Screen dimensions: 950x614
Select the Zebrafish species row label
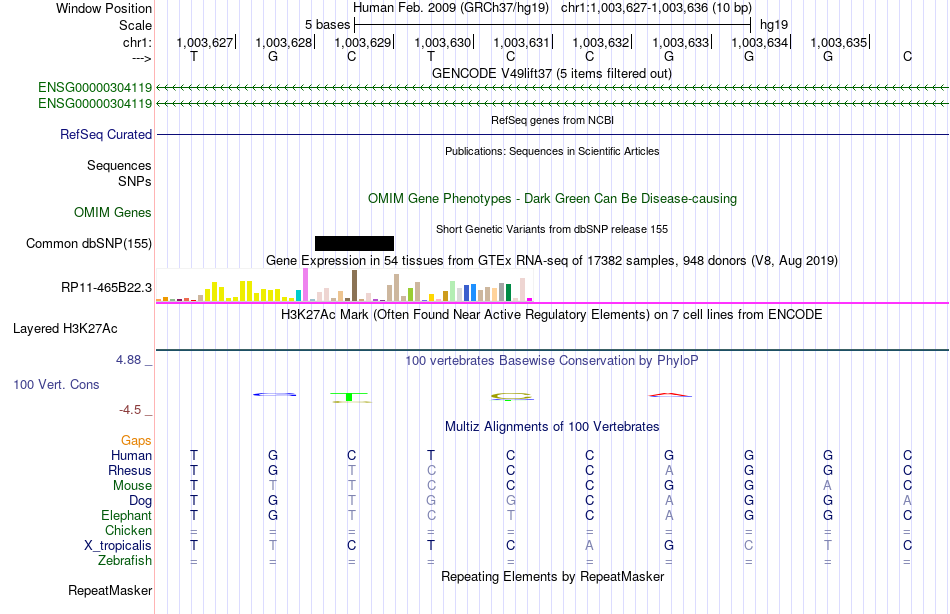tap(125, 560)
